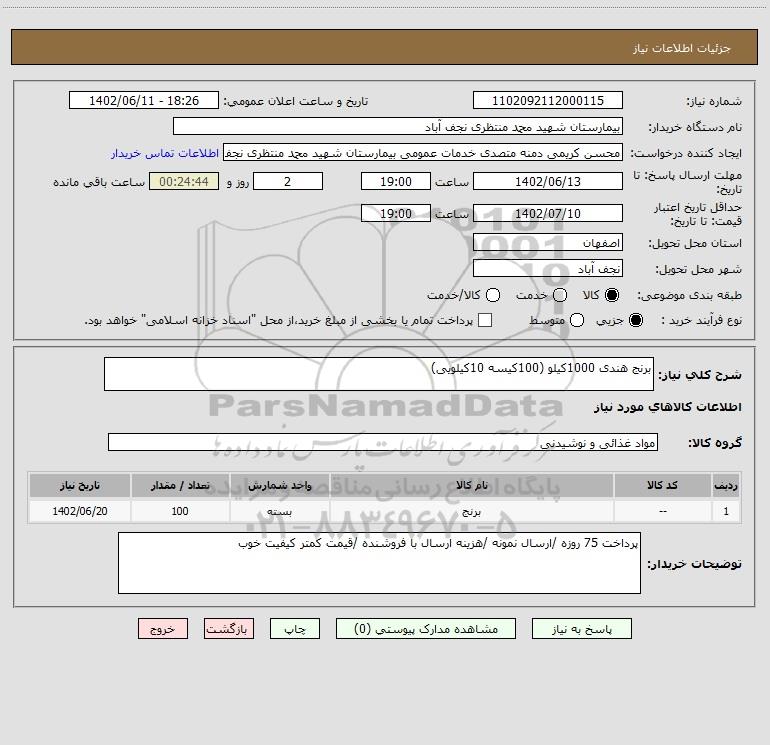
Task: Select the خدمت radio button
Action: click(560, 295)
